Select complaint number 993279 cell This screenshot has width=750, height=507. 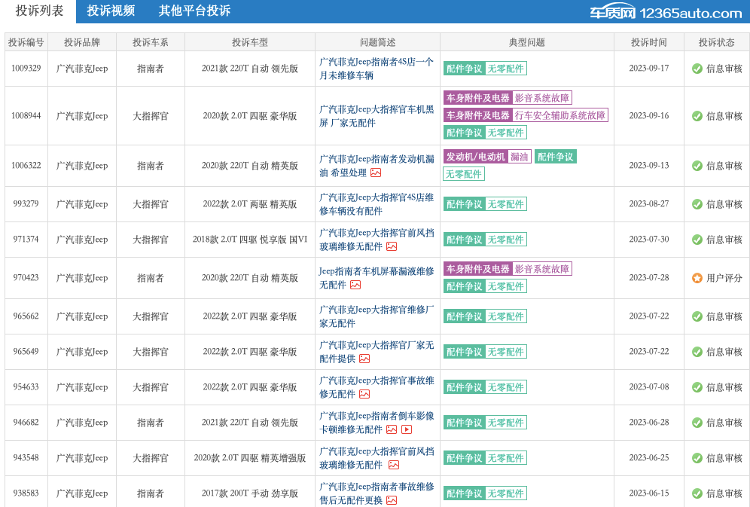26,204
